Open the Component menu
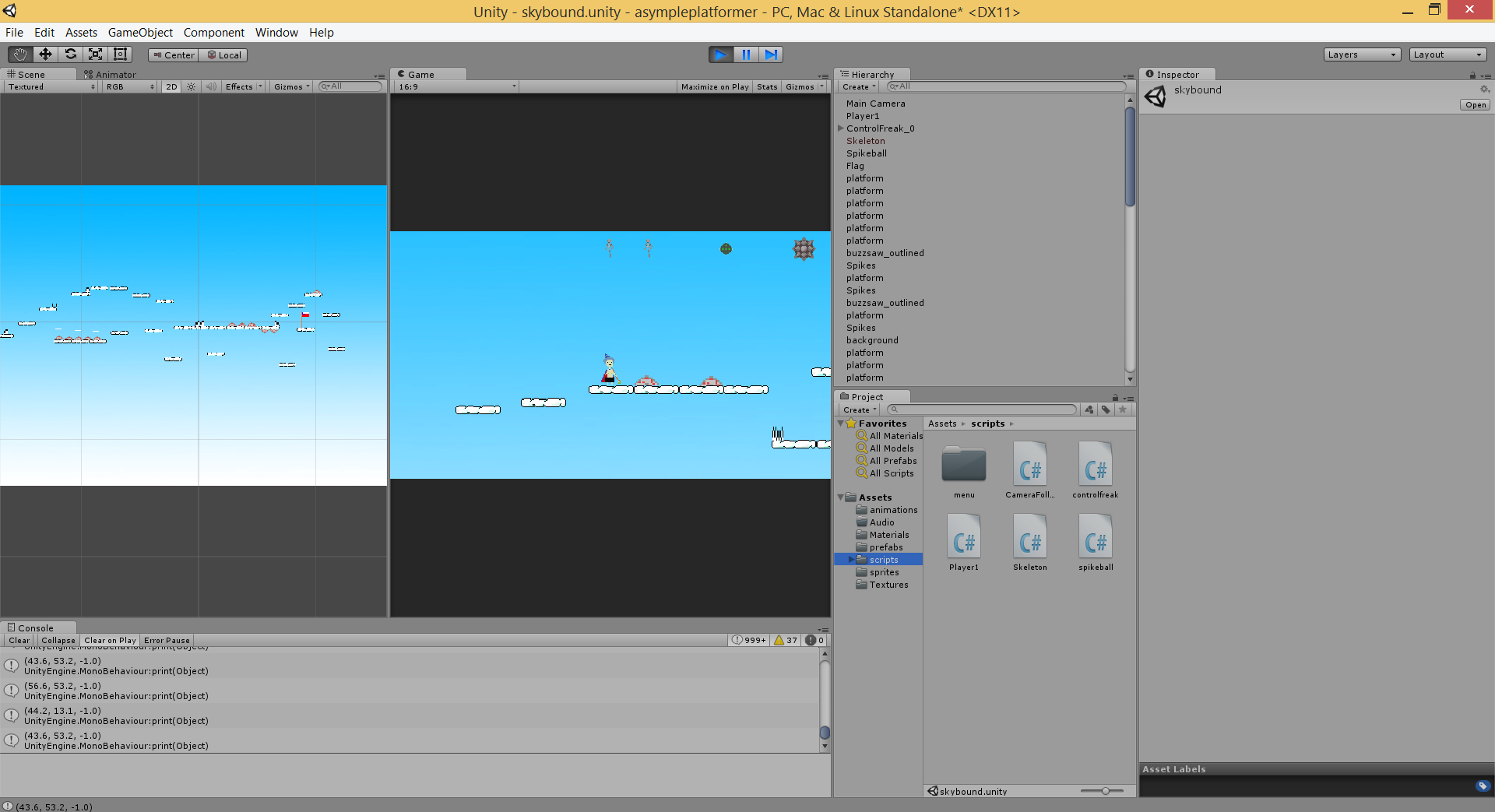1495x812 pixels. [213, 33]
